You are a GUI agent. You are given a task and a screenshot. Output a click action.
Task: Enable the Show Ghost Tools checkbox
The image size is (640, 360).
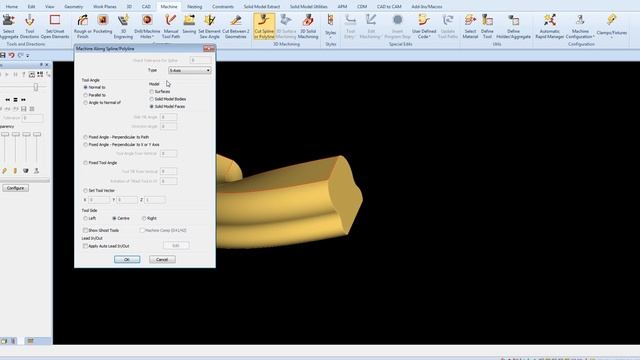[85, 231]
